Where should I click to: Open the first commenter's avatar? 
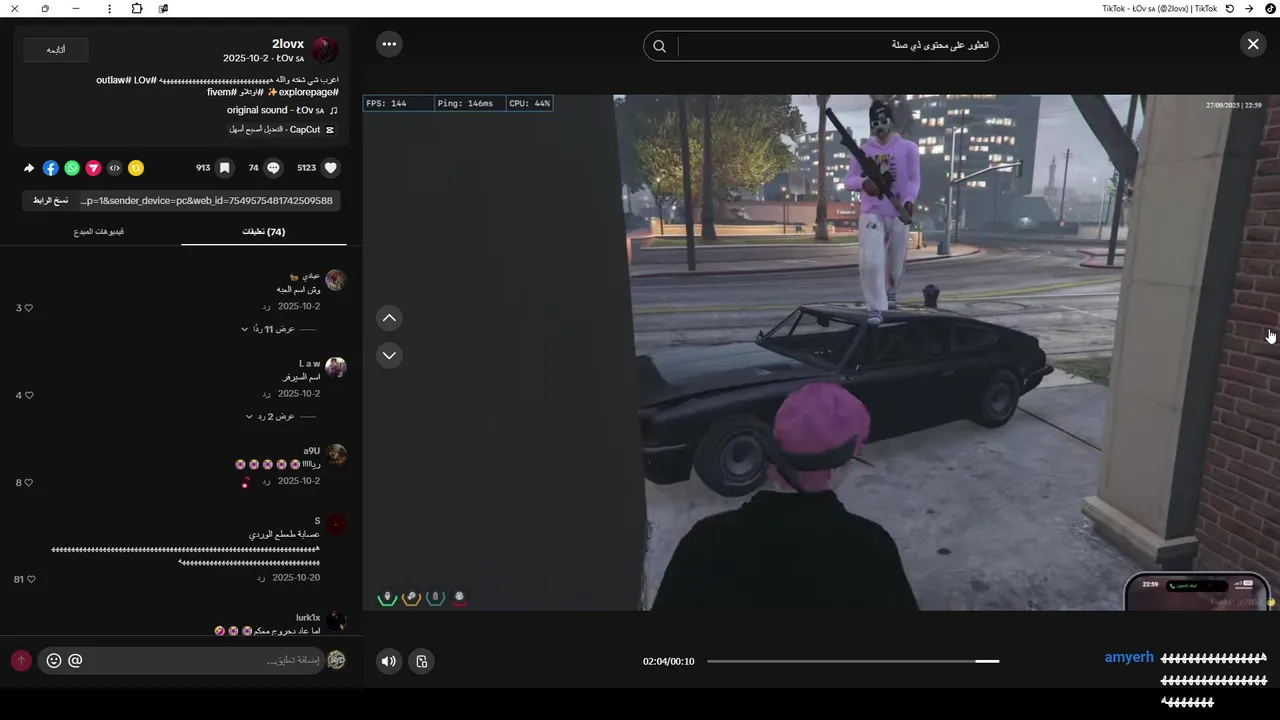click(336, 279)
